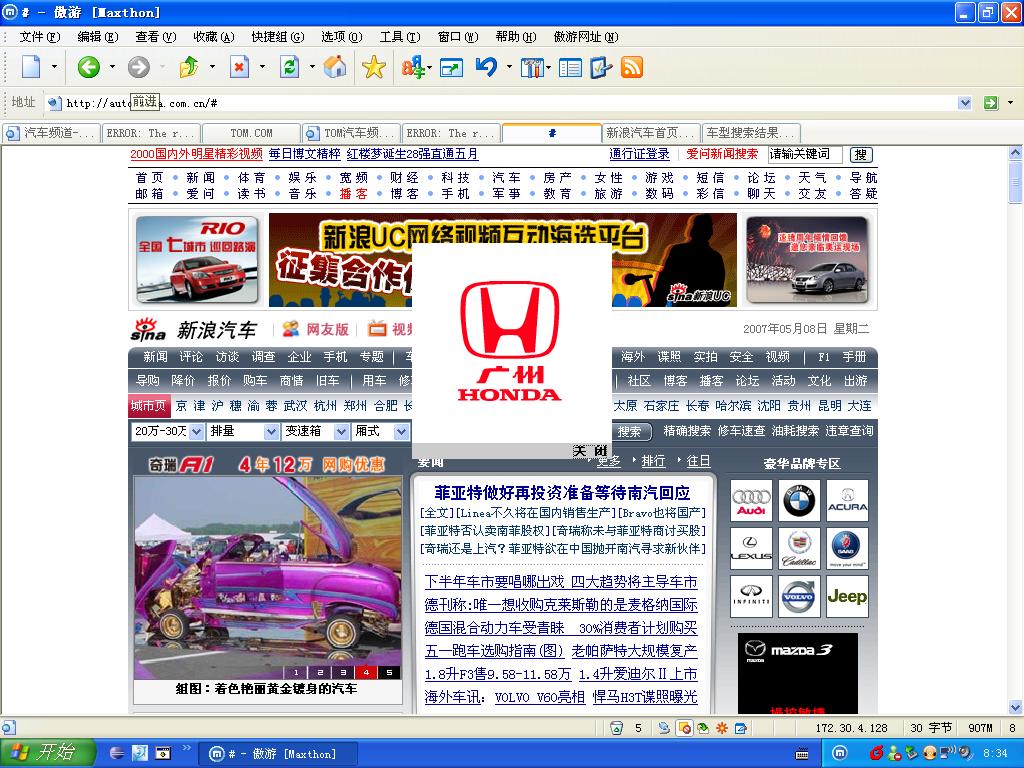1024x768 pixels.
Task: Click the recycle bin status bar icon
Action: tap(616, 728)
